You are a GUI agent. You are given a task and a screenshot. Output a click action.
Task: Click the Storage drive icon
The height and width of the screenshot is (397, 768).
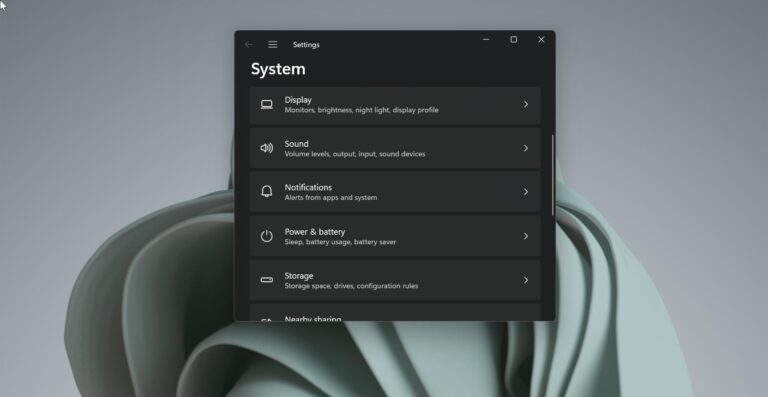pyautogui.click(x=266, y=280)
